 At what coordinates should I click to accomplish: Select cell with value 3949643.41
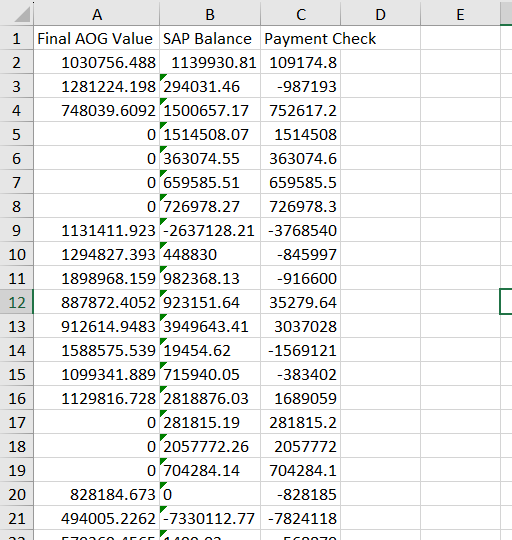210,326
